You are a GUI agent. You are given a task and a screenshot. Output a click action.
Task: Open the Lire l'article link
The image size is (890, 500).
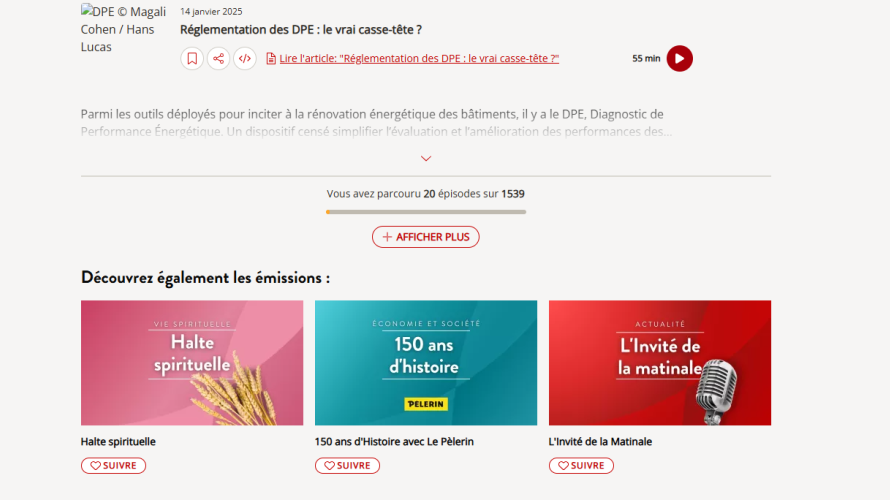[419, 58]
